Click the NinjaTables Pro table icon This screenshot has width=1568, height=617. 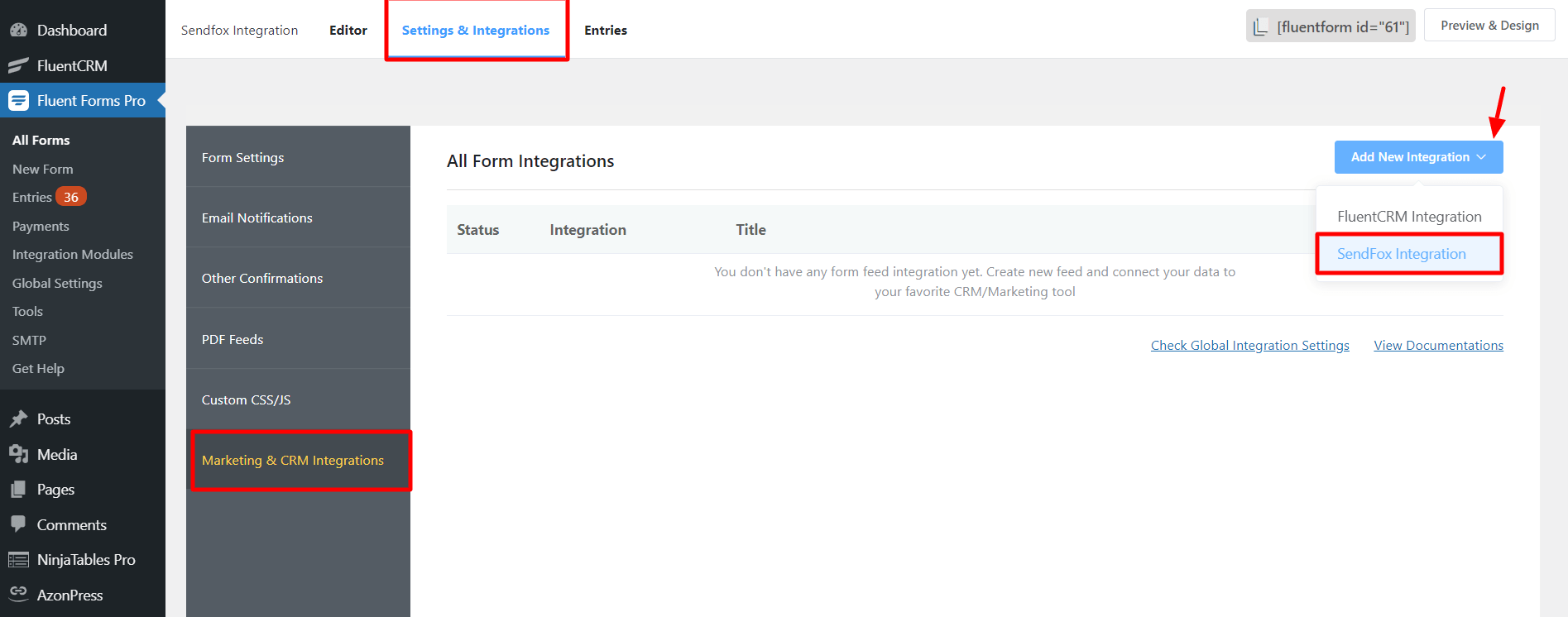click(18, 560)
